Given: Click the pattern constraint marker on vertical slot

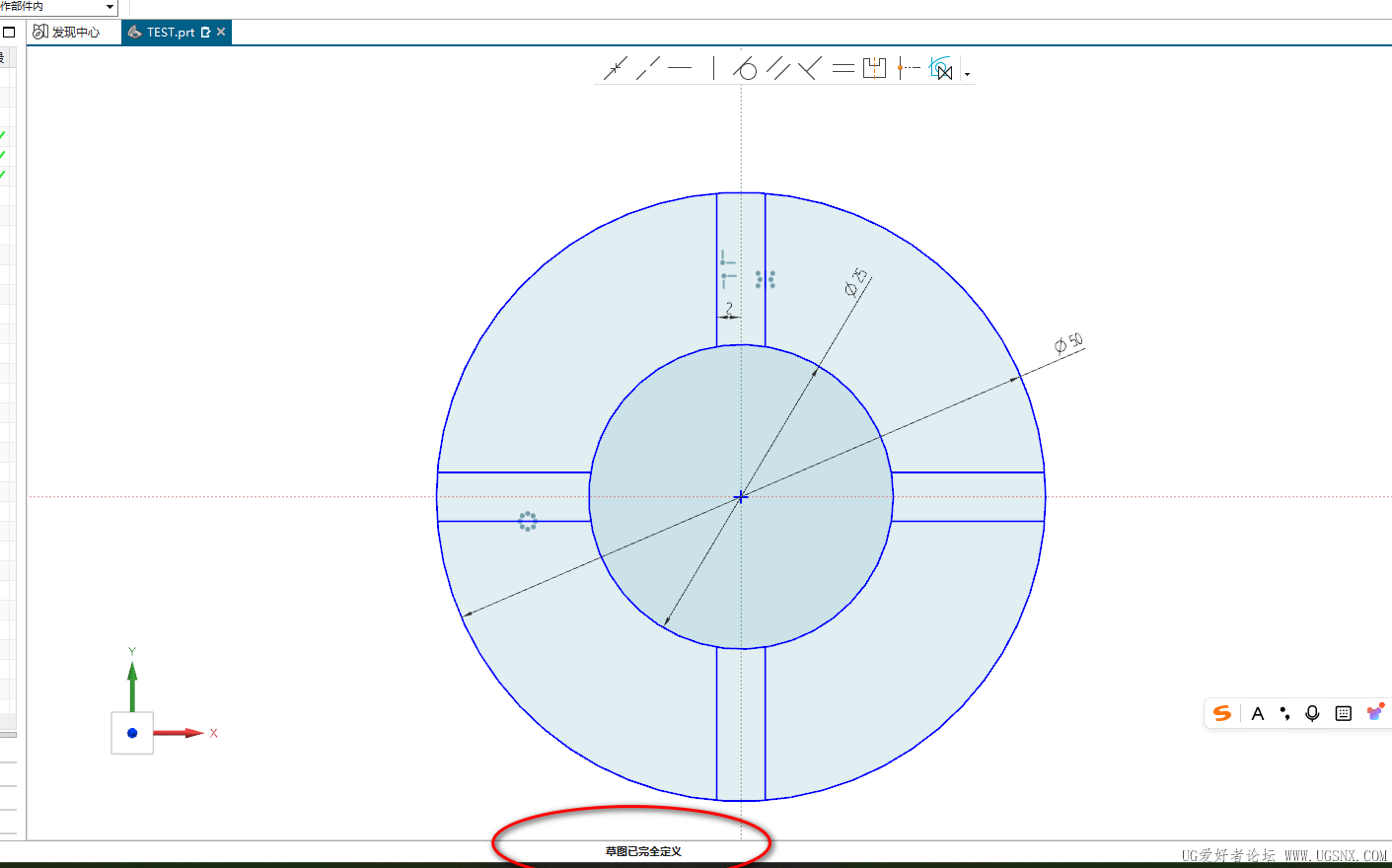Looking at the screenshot, I should [x=766, y=280].
